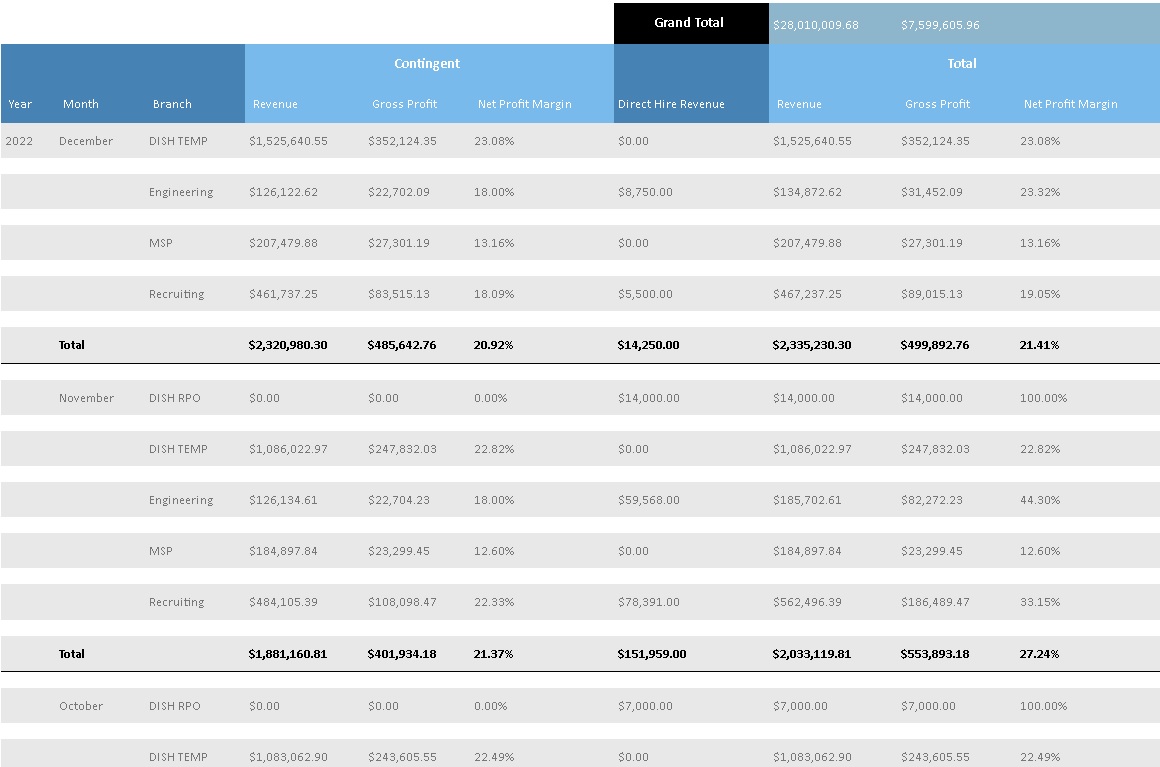Viewport: 1160px width, 767px height.
Task: Click November total margin 27.24%
Action: pyautogui.click(x=1039, y=654)
